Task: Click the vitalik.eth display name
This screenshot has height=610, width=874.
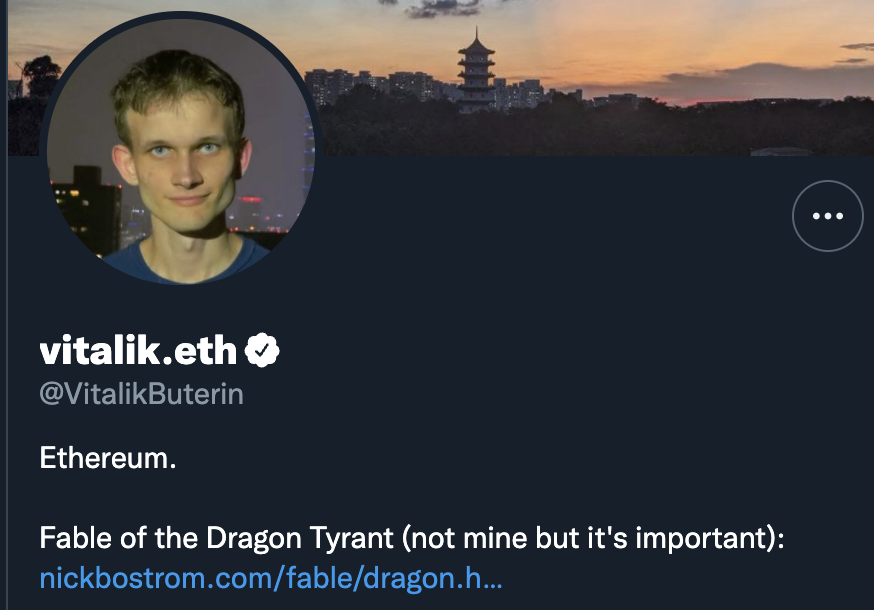Action: (x=138, y=350)
